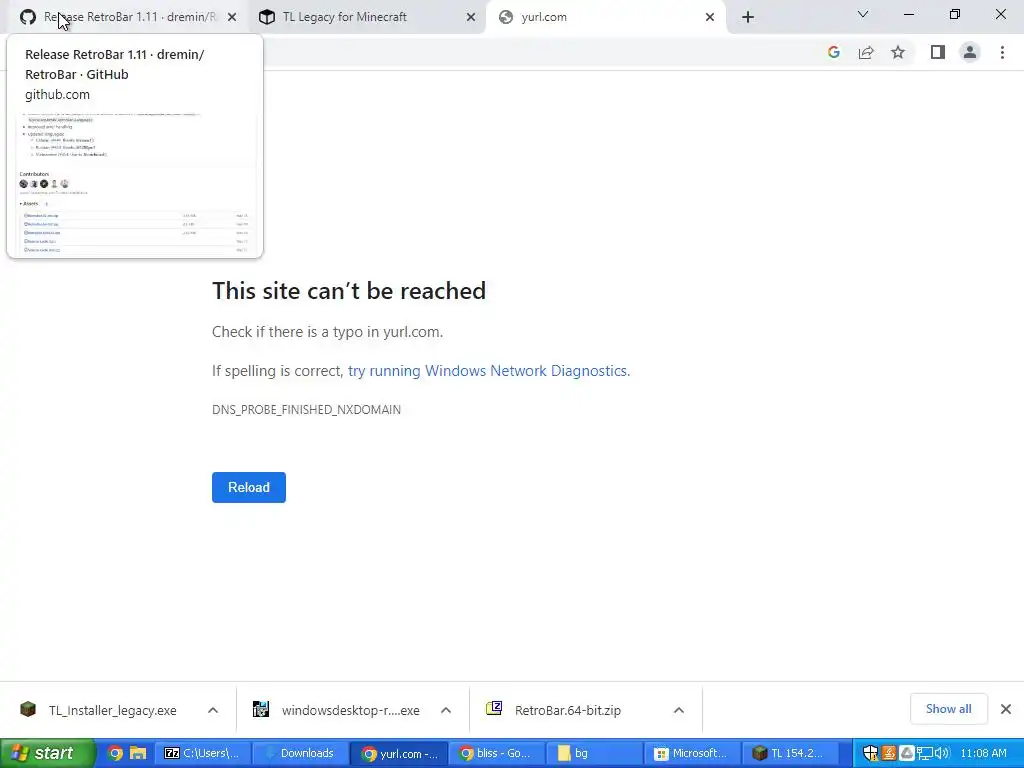Screen dimensions: 1024x768
Task: Open a new tab with plus button
Action: [x=748, y=18]
